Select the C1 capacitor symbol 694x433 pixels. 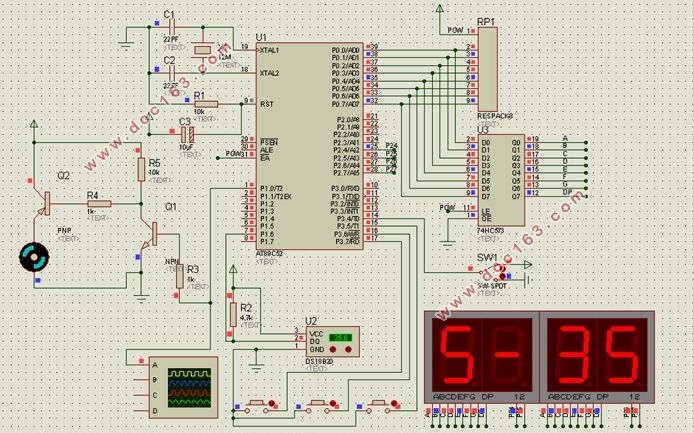[x=172, y=27]
